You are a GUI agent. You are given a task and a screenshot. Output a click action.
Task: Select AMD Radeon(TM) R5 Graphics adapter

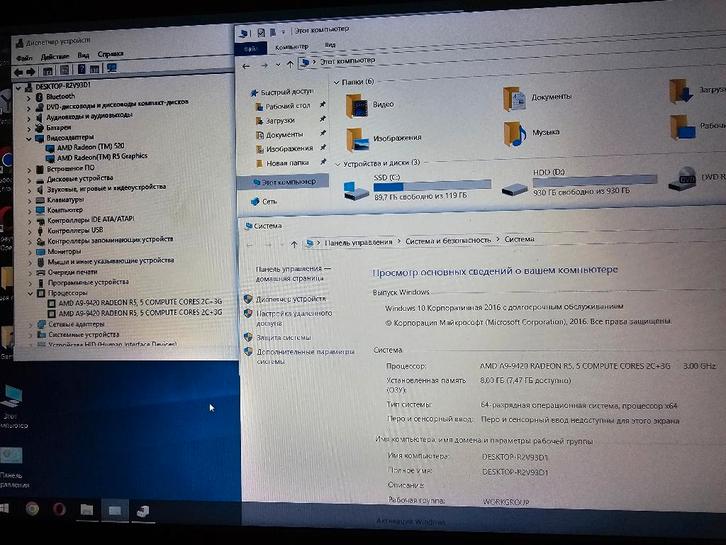point(102,157)
